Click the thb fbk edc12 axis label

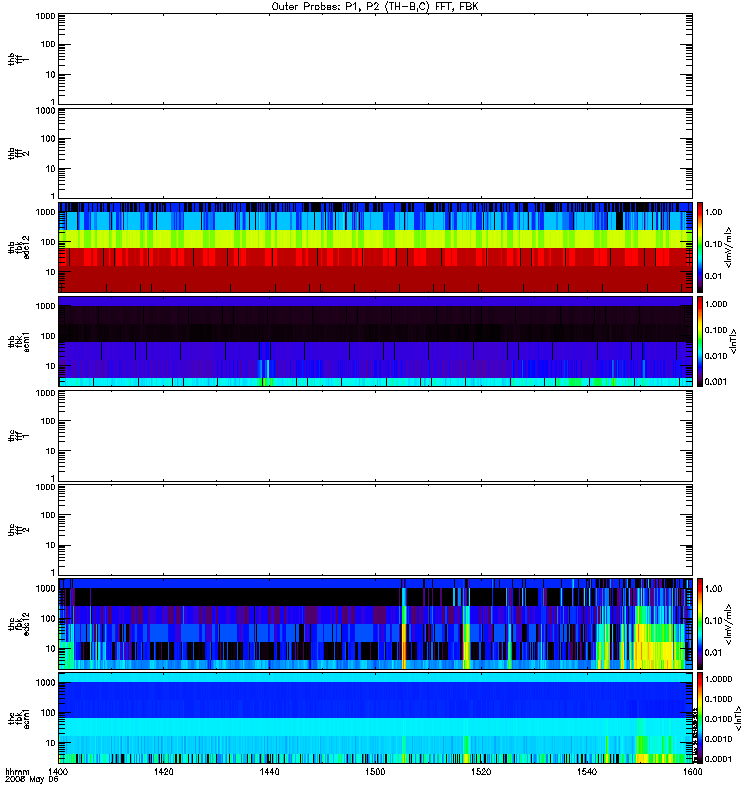click(18, 247)
